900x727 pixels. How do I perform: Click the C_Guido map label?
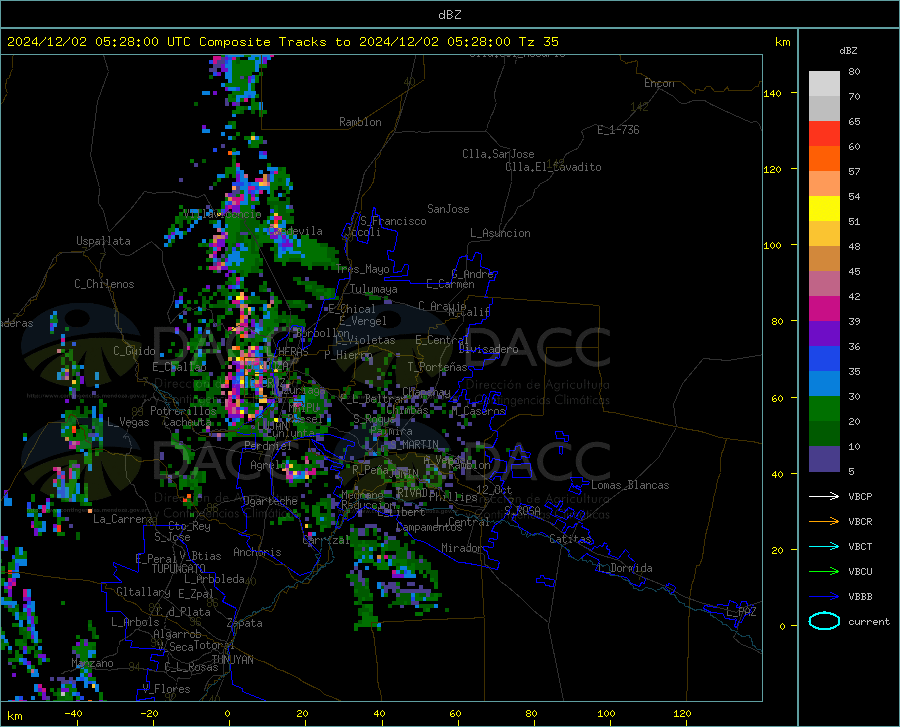click(x=134, y=351)
